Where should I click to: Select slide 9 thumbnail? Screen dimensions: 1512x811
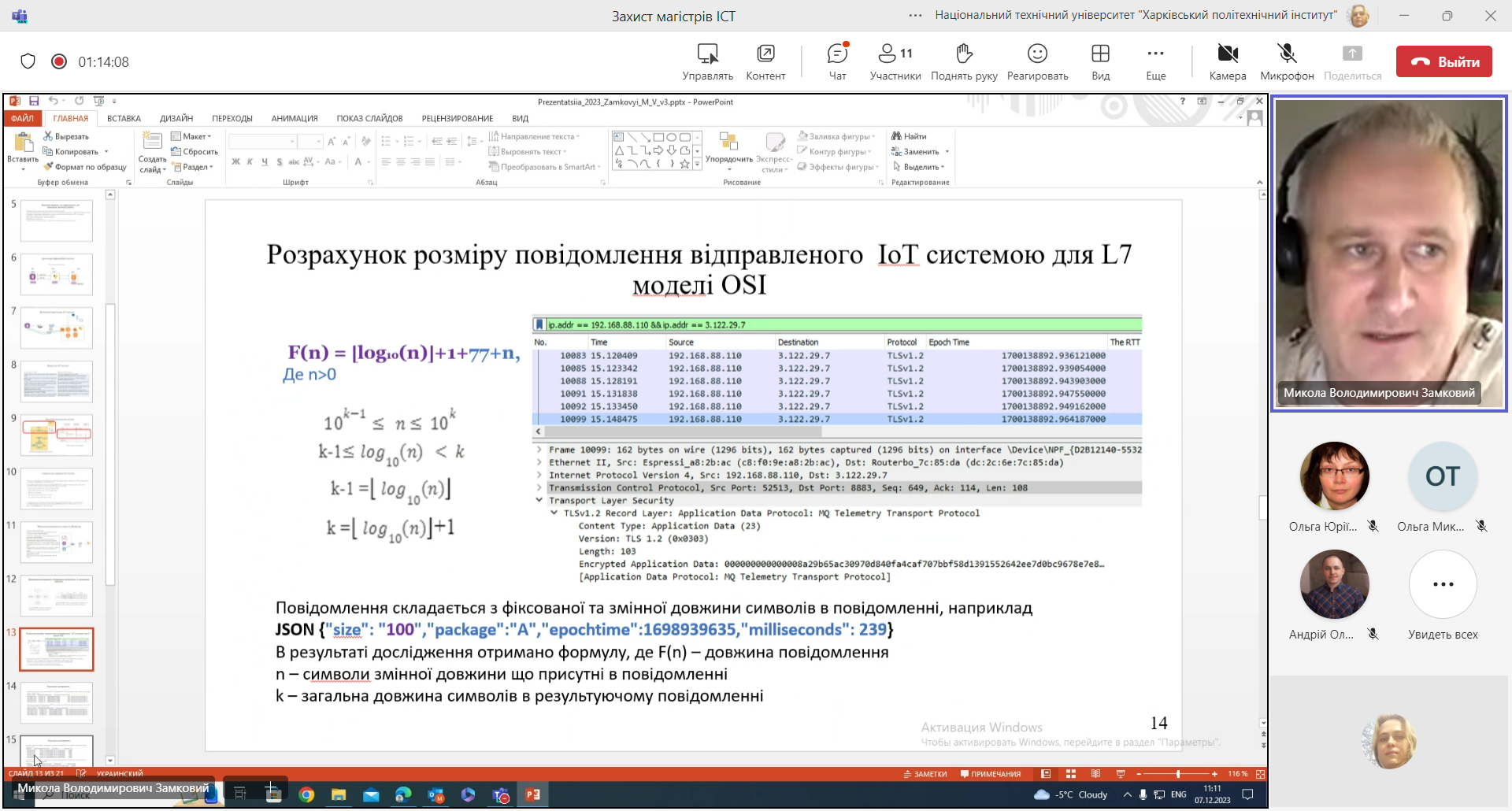(x=57, y=435)
